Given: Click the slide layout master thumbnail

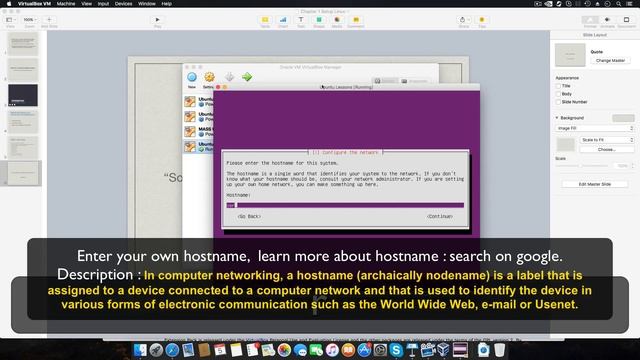Looking at the screenshot, I should coord(570,55).
